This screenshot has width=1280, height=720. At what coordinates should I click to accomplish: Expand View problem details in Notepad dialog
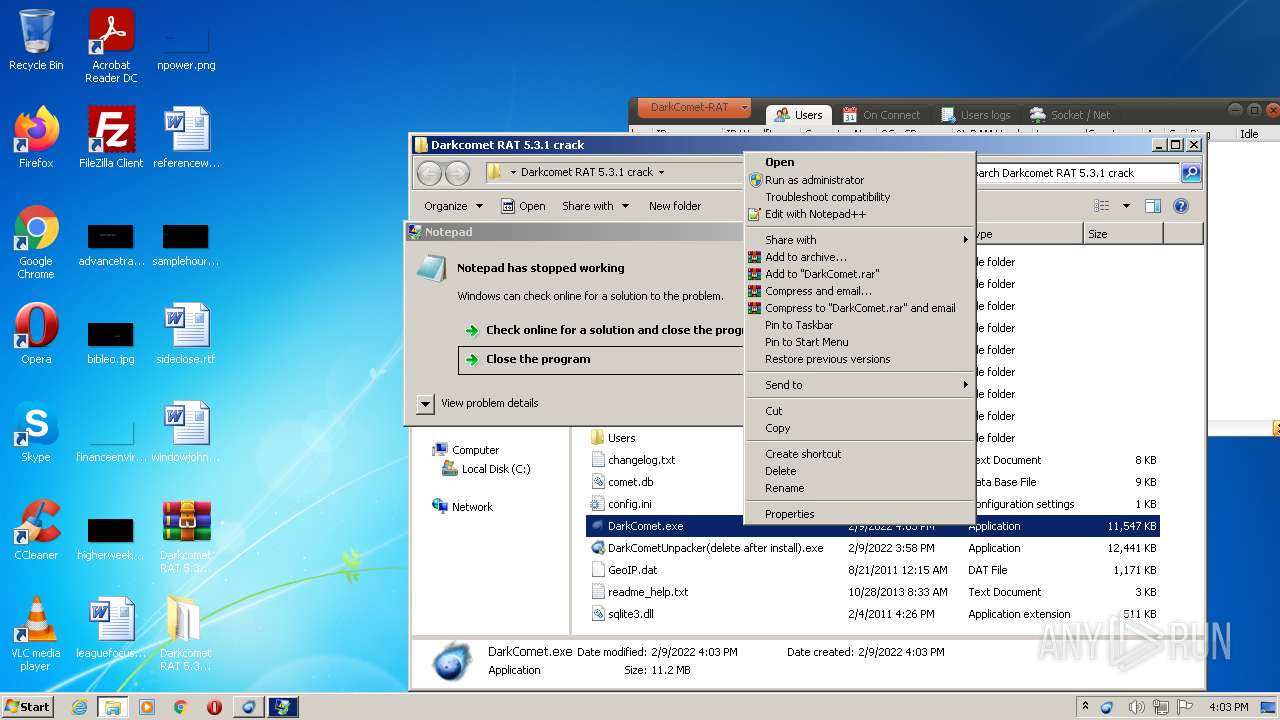426,404
